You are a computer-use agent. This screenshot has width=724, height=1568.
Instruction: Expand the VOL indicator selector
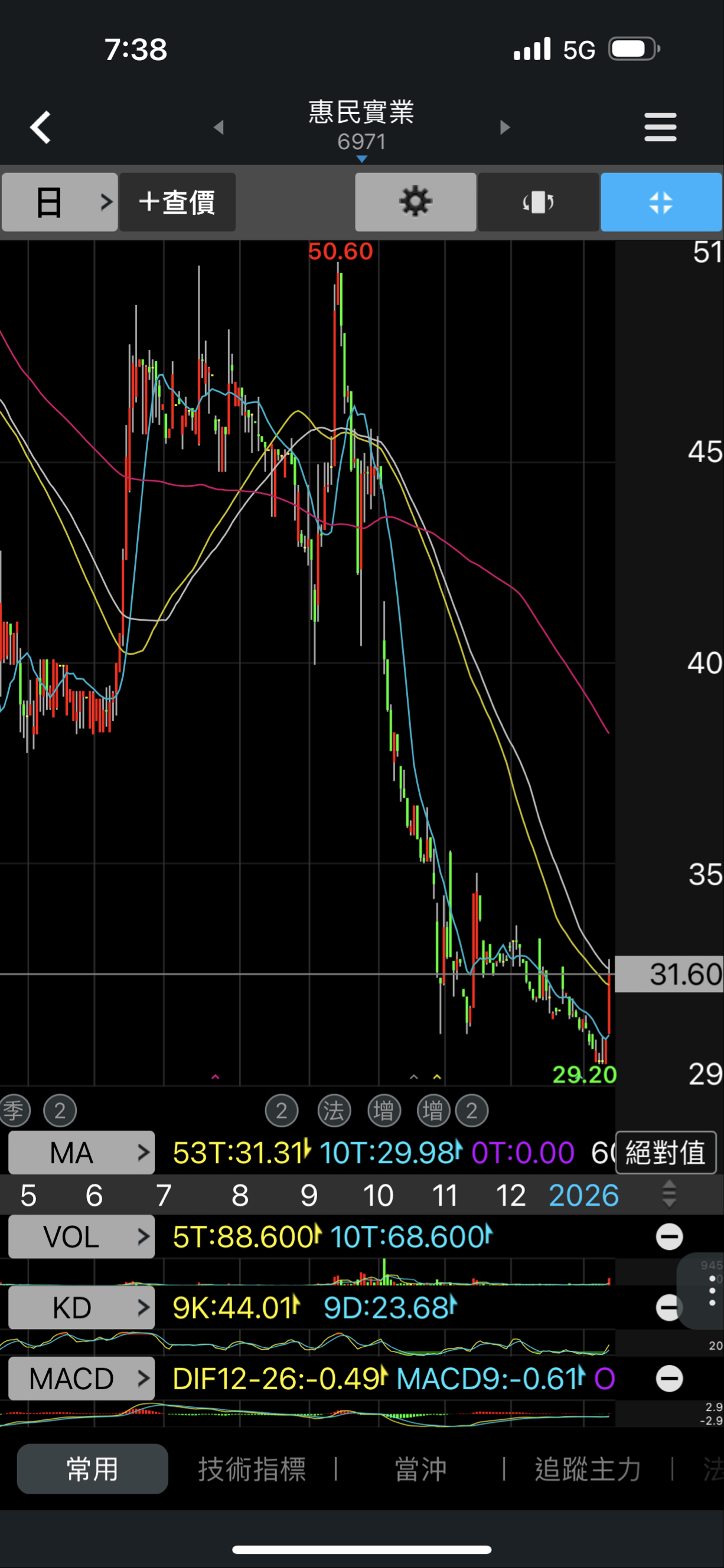(x=81, y=1236)
